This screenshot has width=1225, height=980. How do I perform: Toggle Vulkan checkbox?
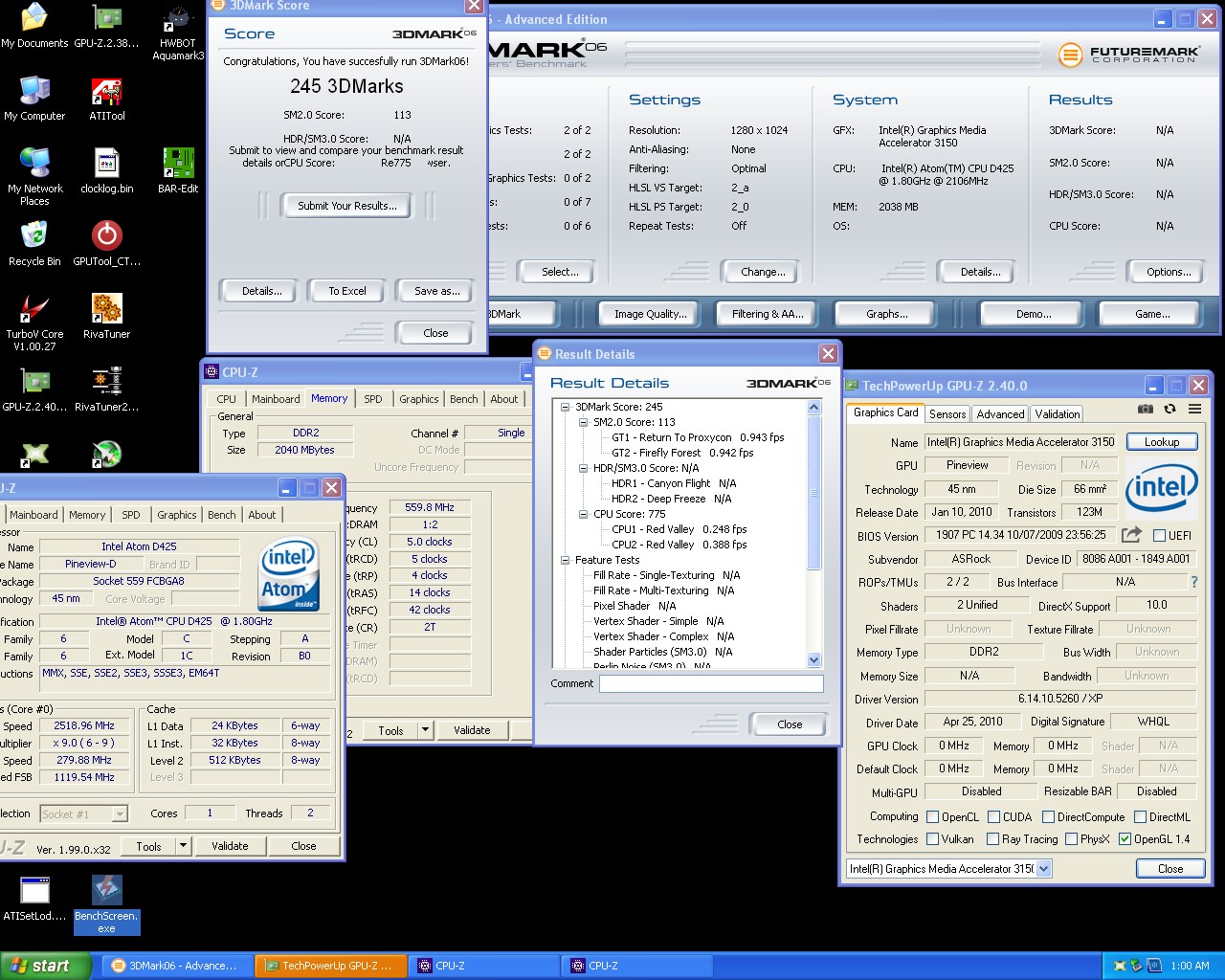point(932,839)
